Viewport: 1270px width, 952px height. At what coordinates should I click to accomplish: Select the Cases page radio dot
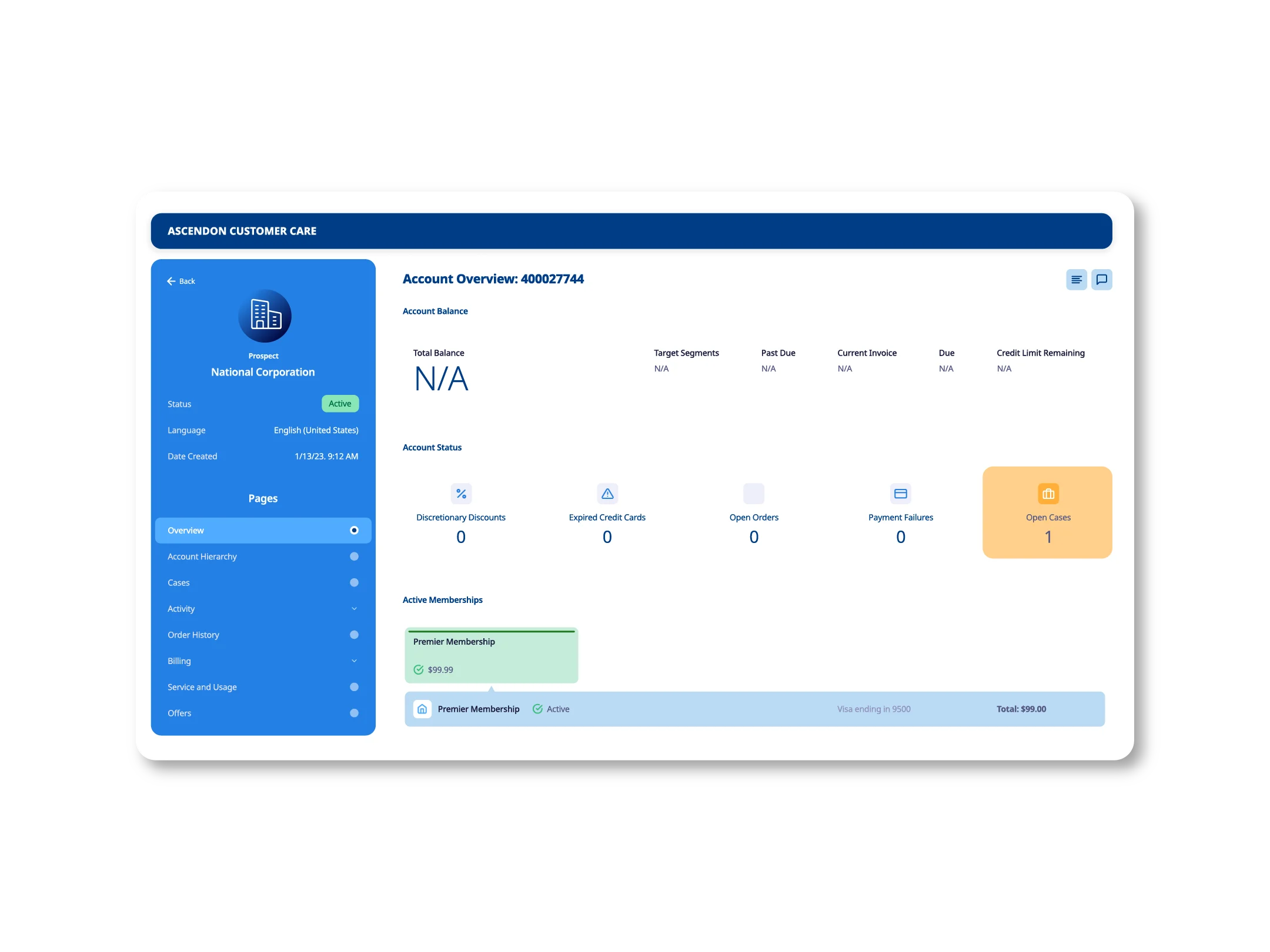354,582
